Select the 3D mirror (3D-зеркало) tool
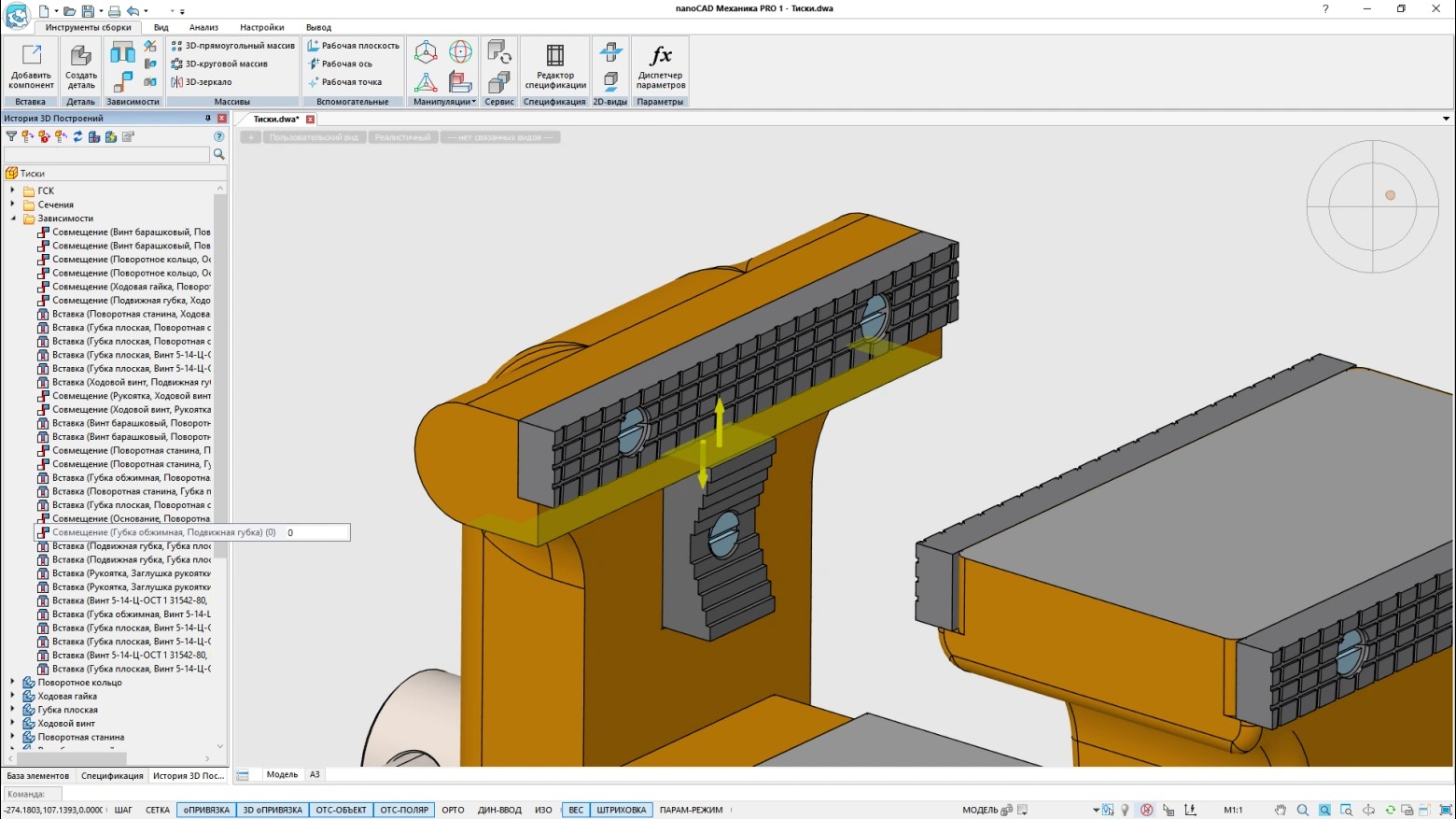This screenshot has width=1456, height=819. coord(202,82)
